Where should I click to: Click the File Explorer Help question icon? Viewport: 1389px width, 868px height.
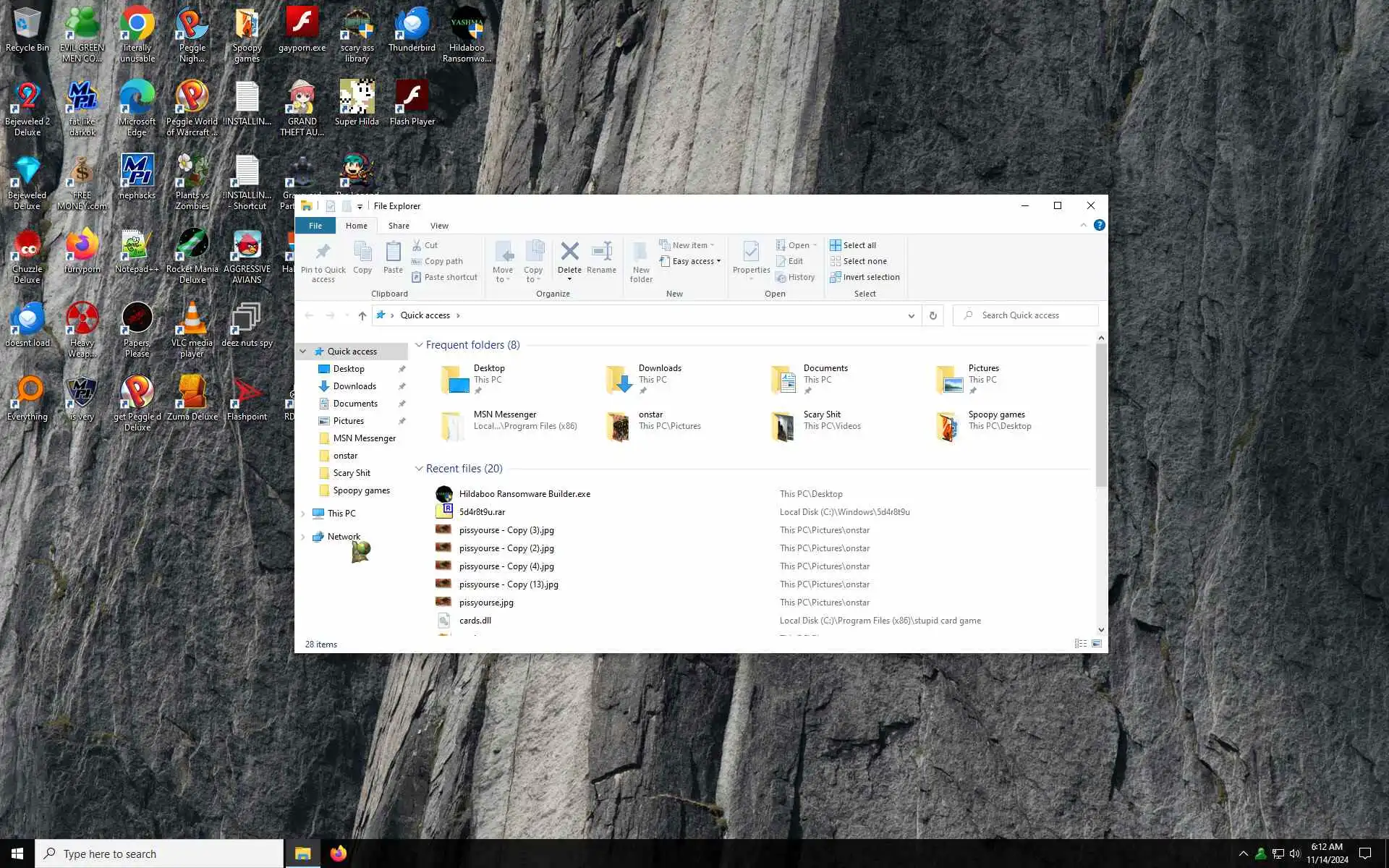pyautogui.click(x=1099, y=225)
